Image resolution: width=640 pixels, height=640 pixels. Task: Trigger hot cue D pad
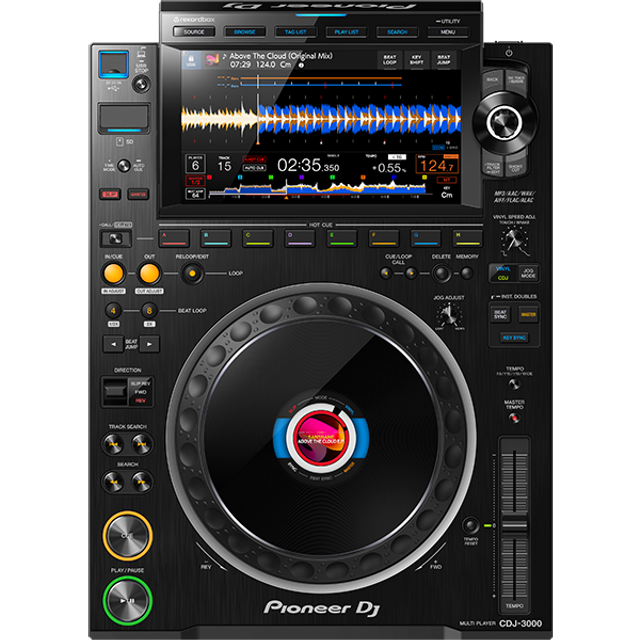(x=300, y=238)
